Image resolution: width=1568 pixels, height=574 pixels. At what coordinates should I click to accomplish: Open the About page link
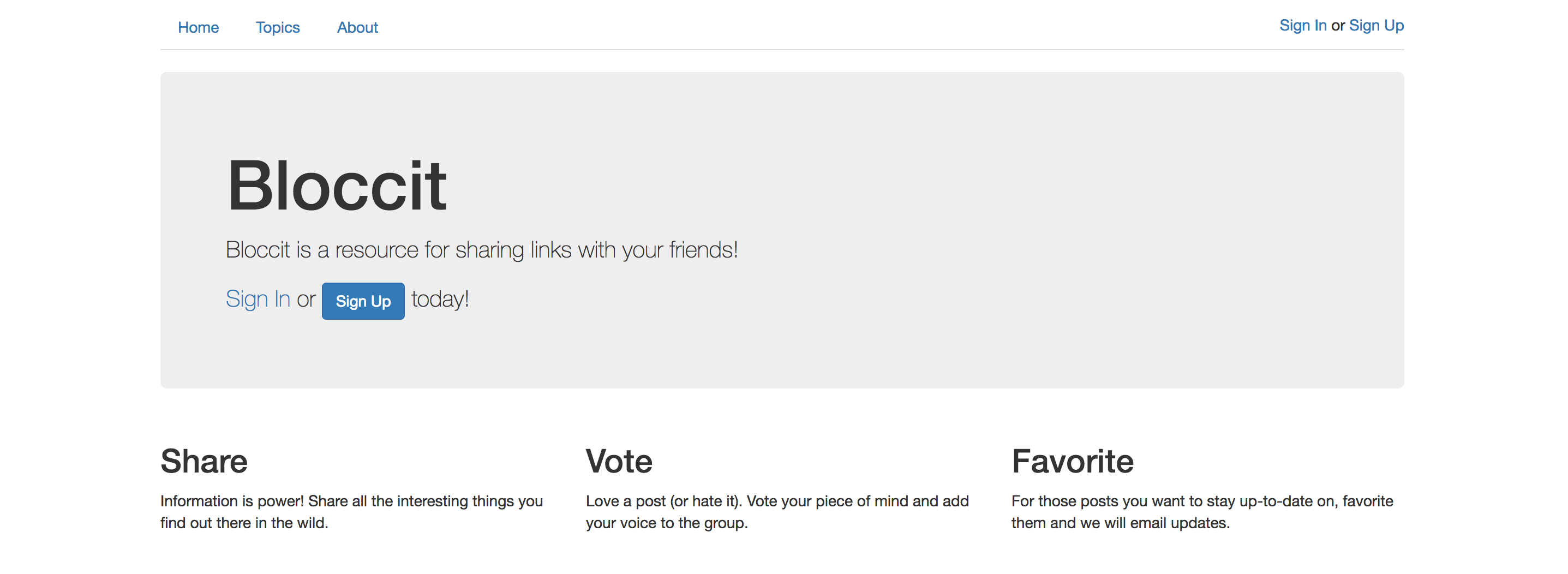click(357, 27)
